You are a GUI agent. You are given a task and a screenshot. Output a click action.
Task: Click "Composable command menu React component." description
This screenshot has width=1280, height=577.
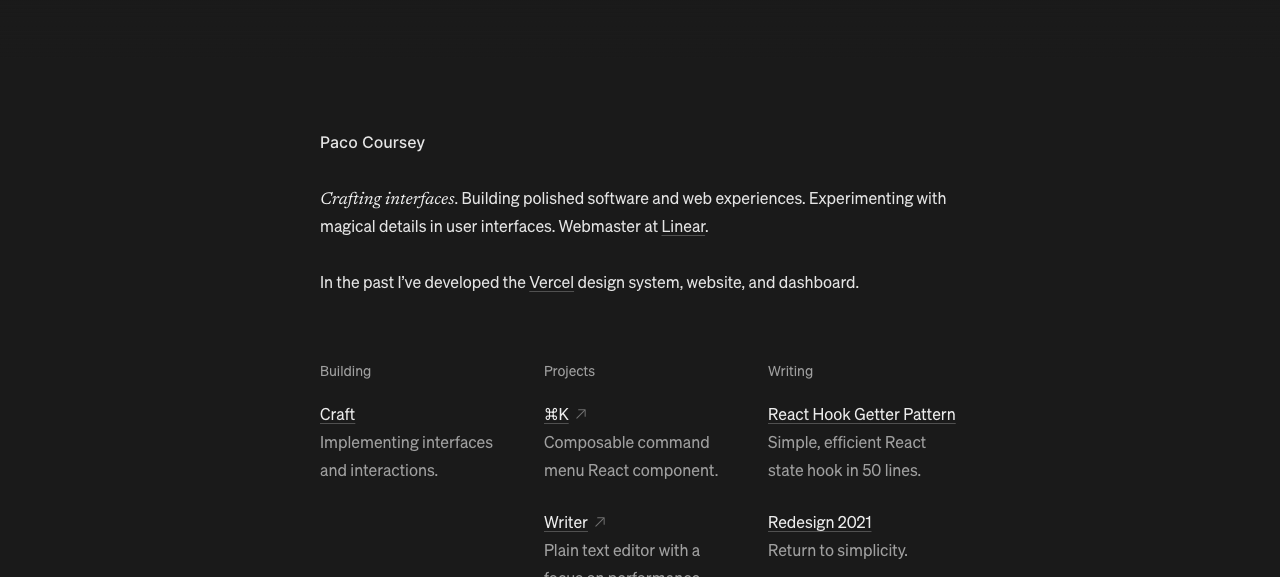pyautogui.click(x=631, y=456)
